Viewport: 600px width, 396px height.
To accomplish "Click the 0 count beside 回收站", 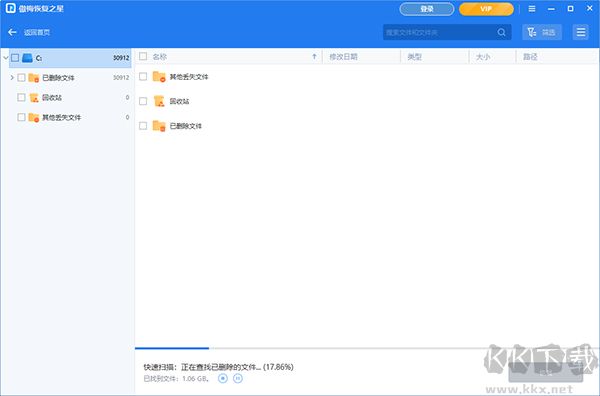I will point(127,98).
